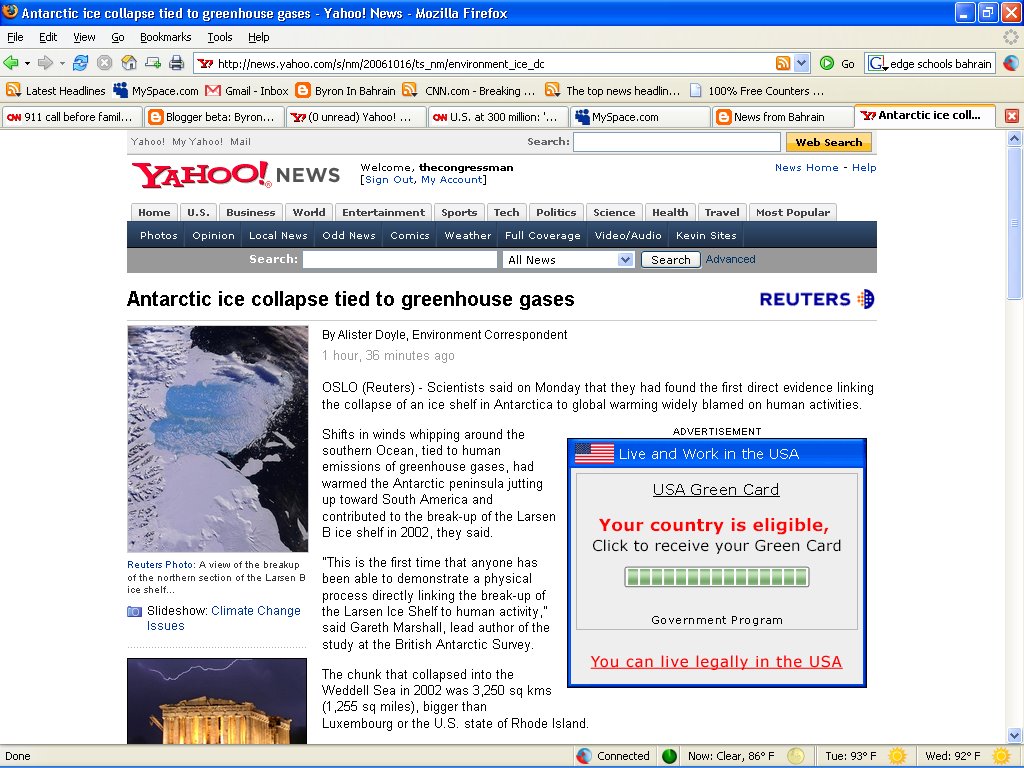Click the News Home link
Image resolution: width=1024 pixels, height=768 pixels.
(807, 168)
